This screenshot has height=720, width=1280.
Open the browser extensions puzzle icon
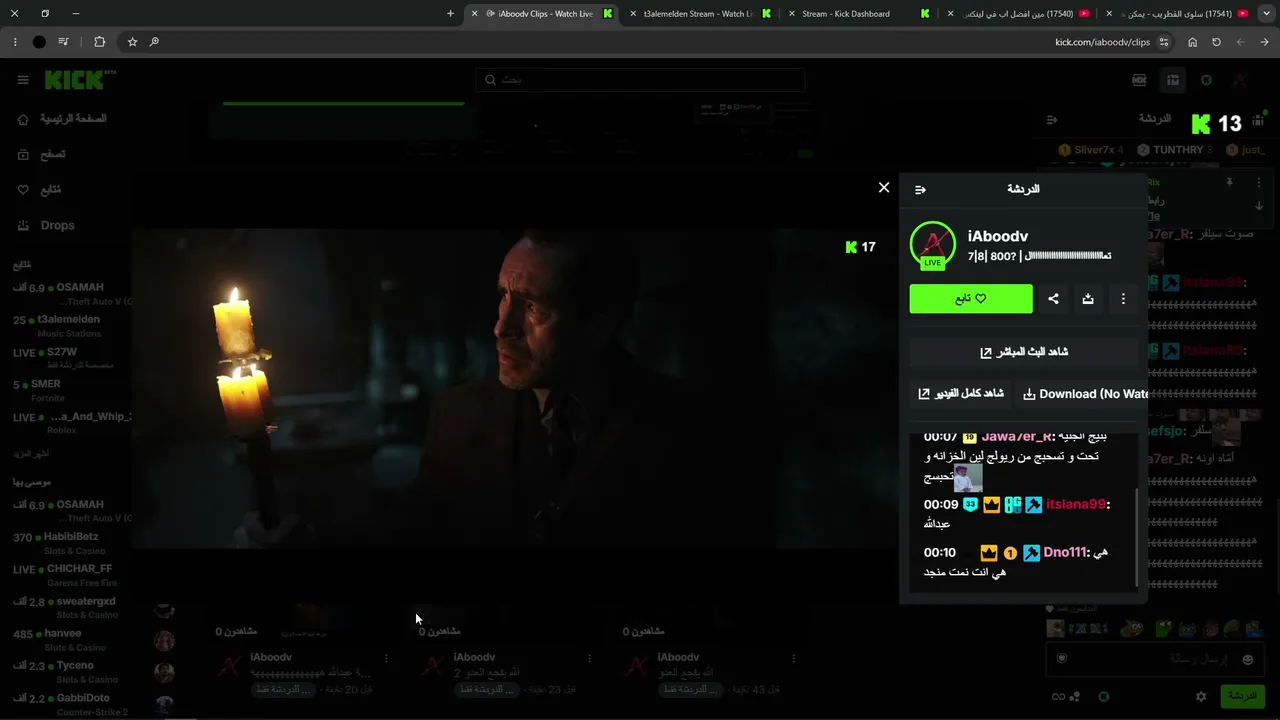(99, 42)
